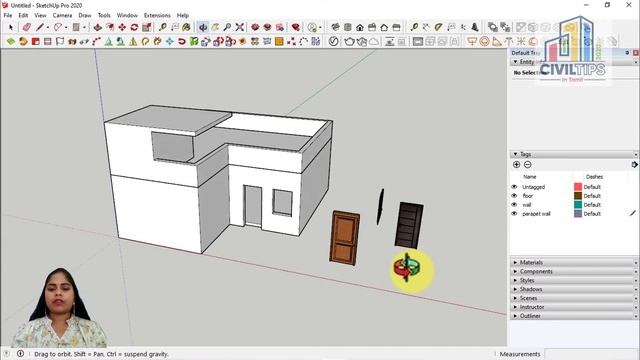Open Tags details arrow menu
This screenshot has height=360, width=640.
(x=634, y=164)
